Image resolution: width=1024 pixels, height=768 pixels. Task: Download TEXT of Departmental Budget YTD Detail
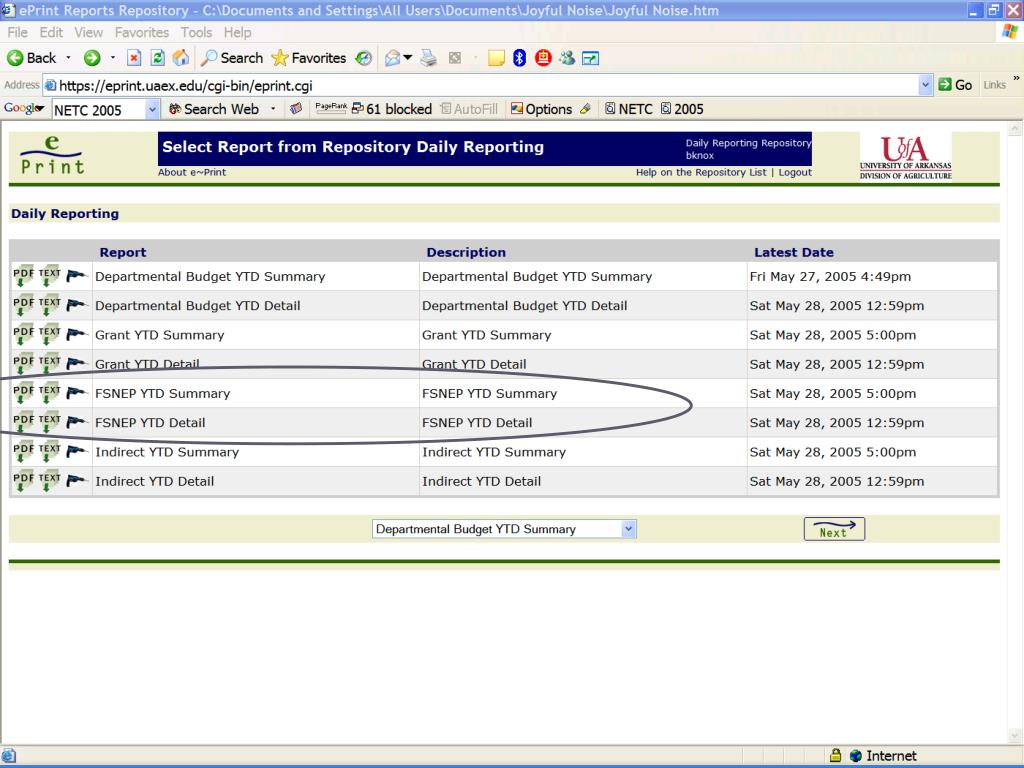tap(50, 306)
